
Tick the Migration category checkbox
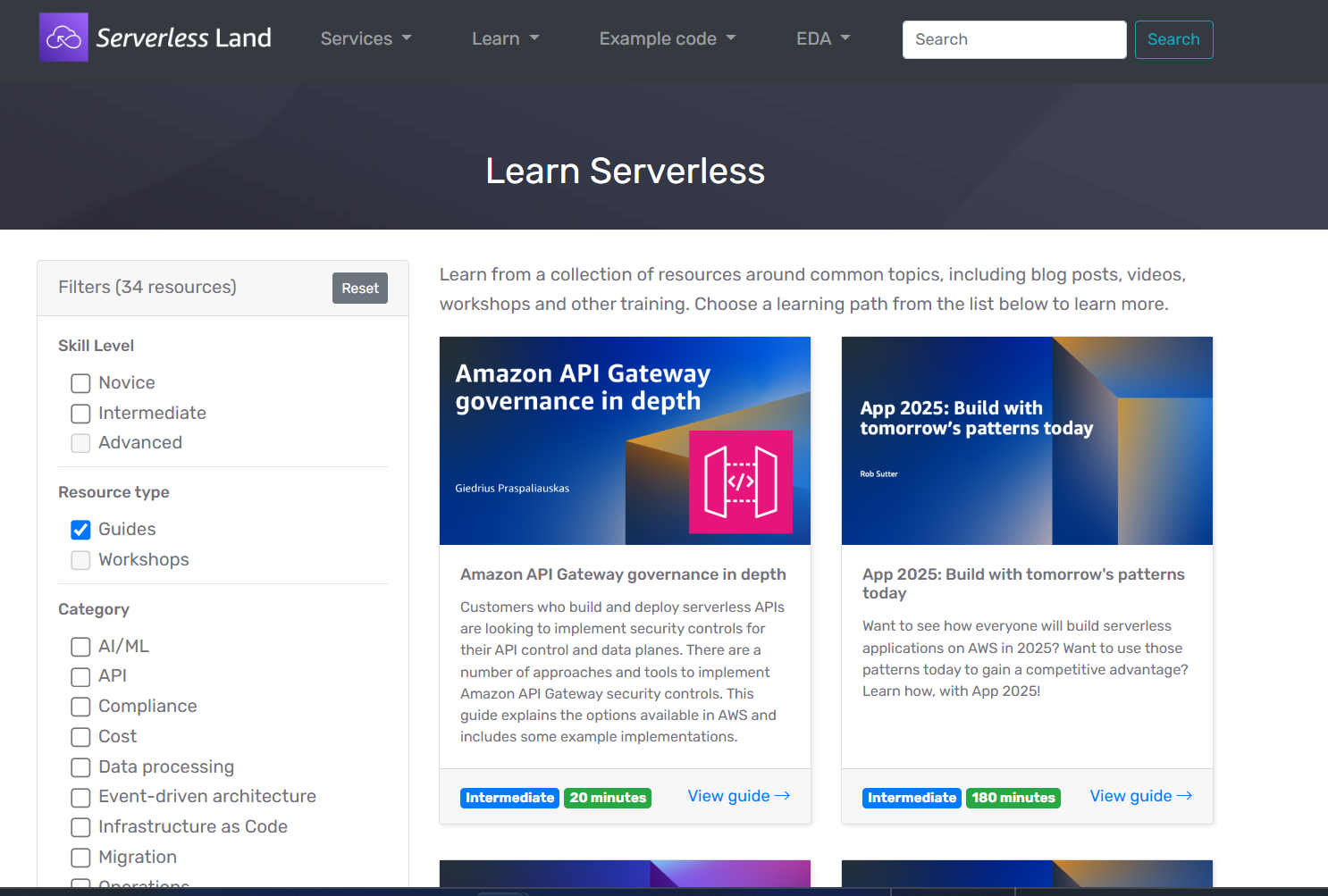coord(80,858)
